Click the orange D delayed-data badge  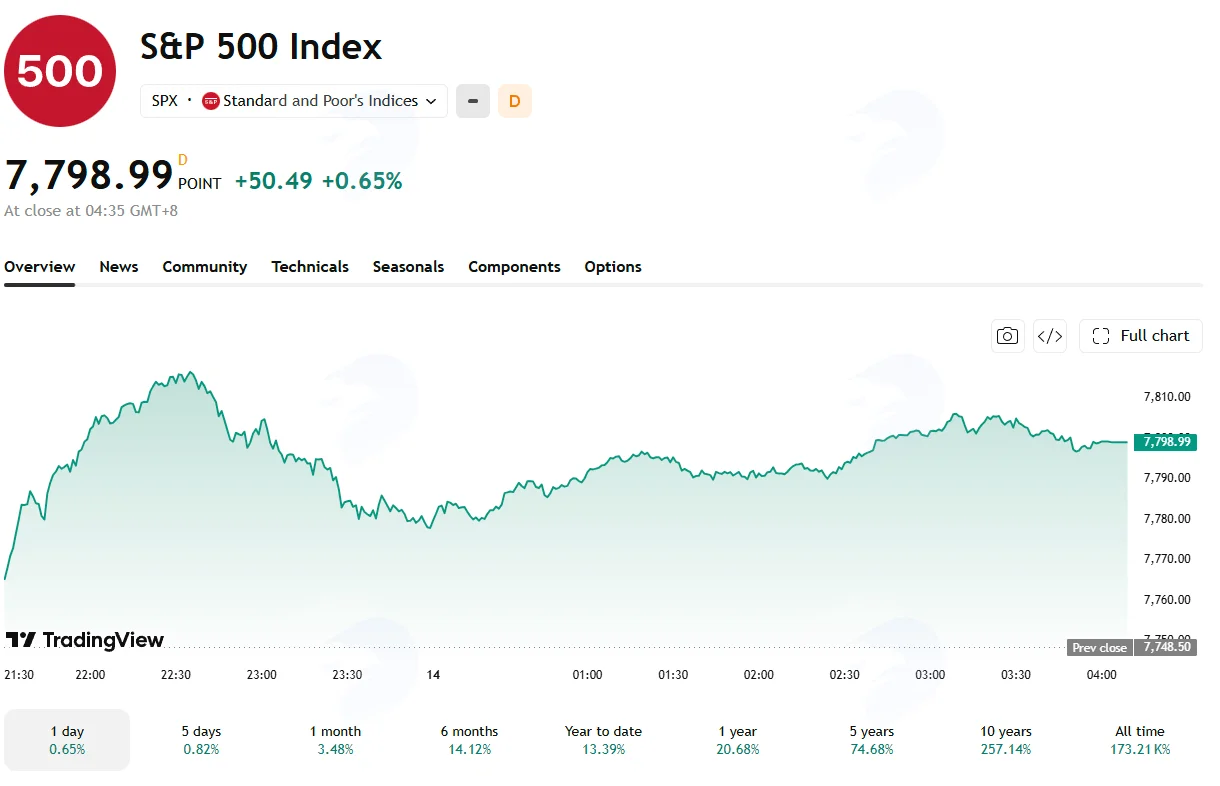[515, 101]
